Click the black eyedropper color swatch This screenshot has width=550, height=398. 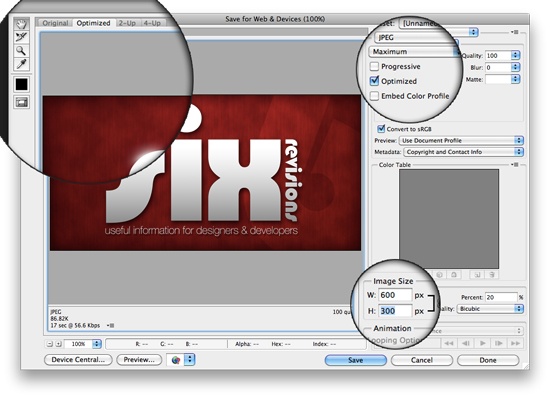click(21, 84)
